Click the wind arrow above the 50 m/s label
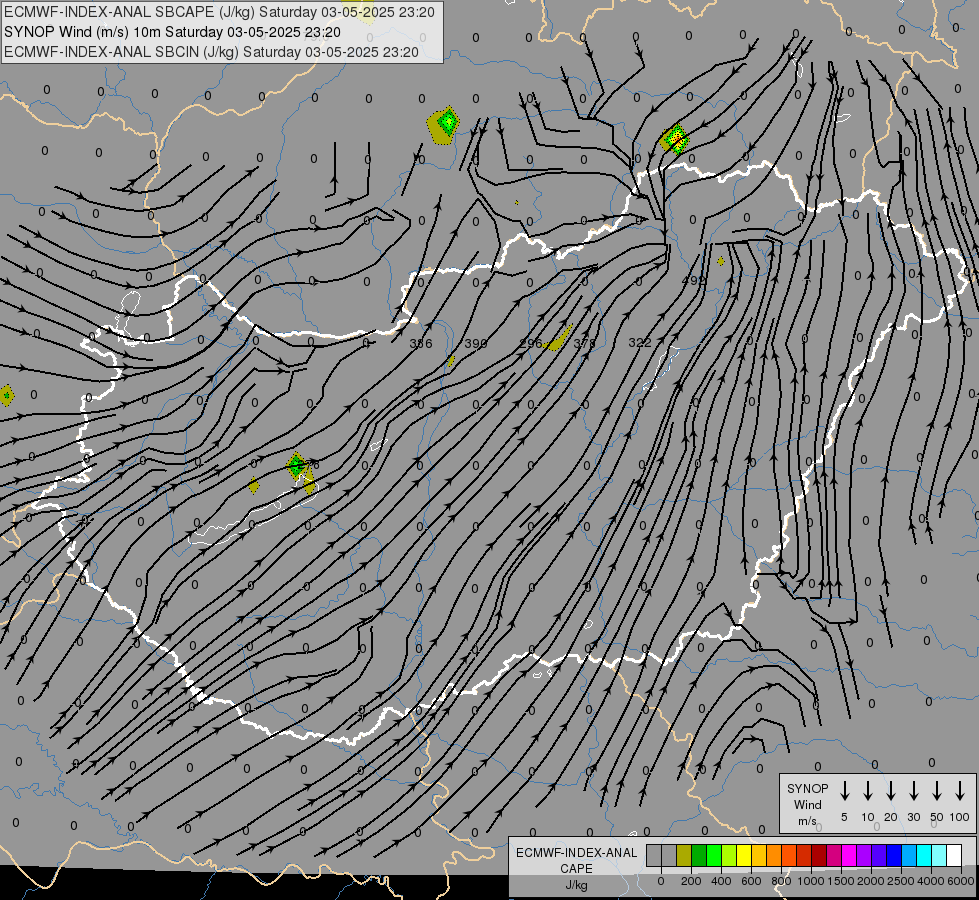Image resolution: width=979 pixels, height=900 pixels. pos(937,791)
